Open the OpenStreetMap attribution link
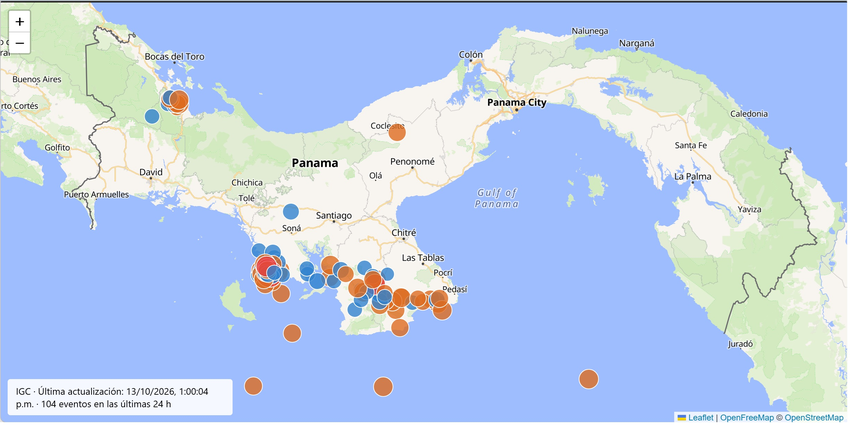Screen dimensions: 855x426 (x=816, y=418)
